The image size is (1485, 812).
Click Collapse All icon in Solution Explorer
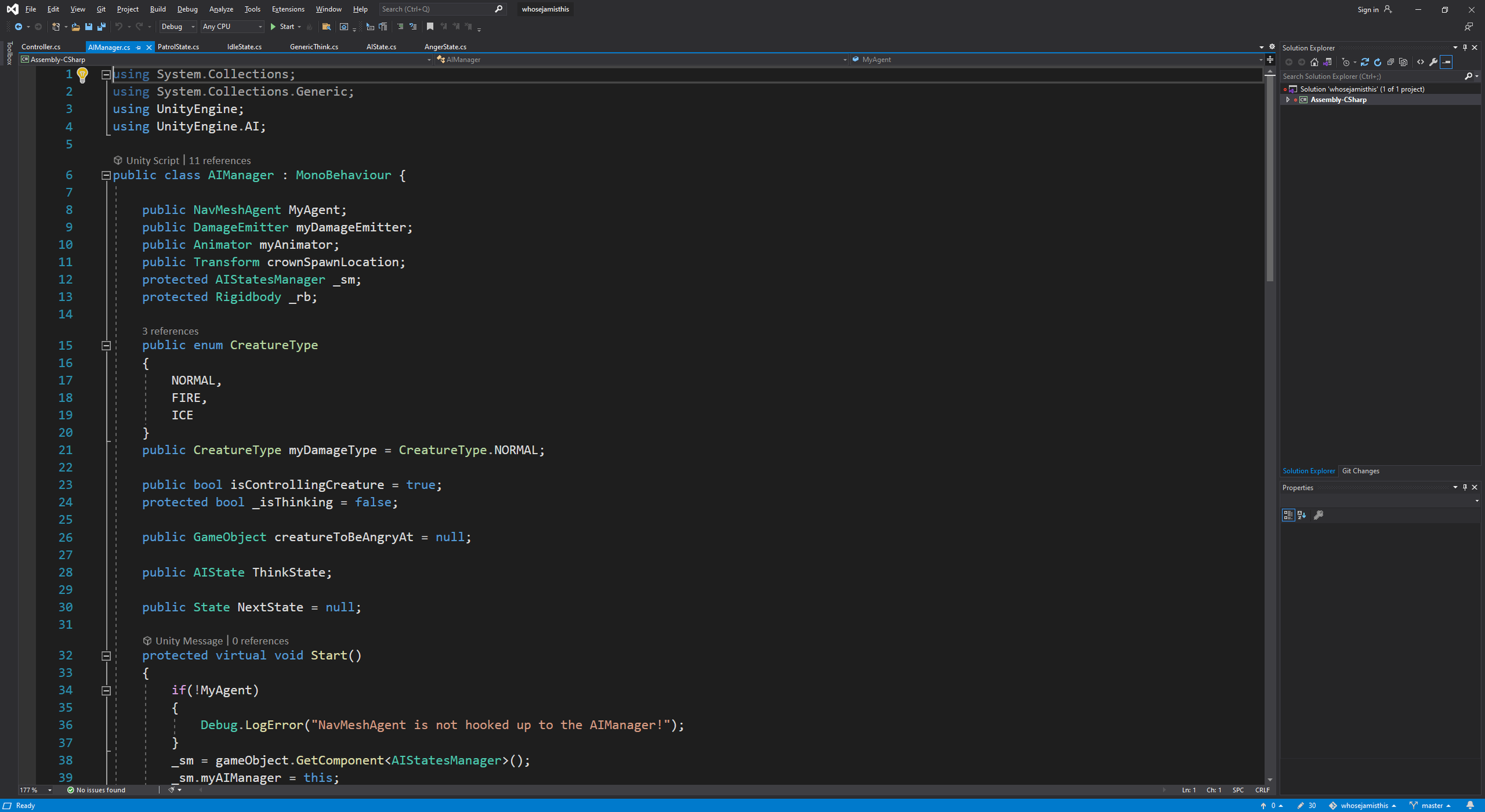click(1391, 62)
